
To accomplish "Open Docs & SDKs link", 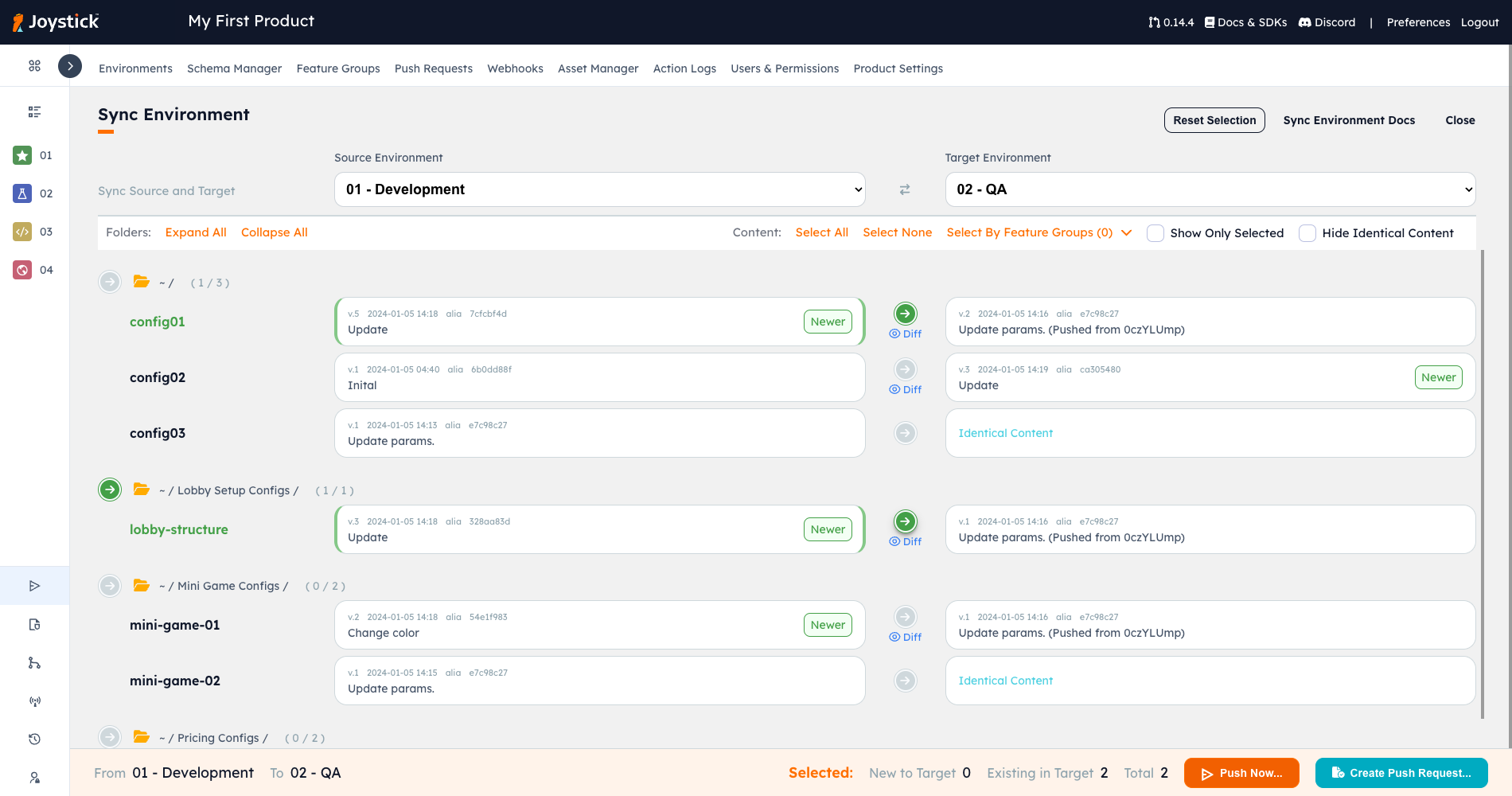I will (1245, 22).
